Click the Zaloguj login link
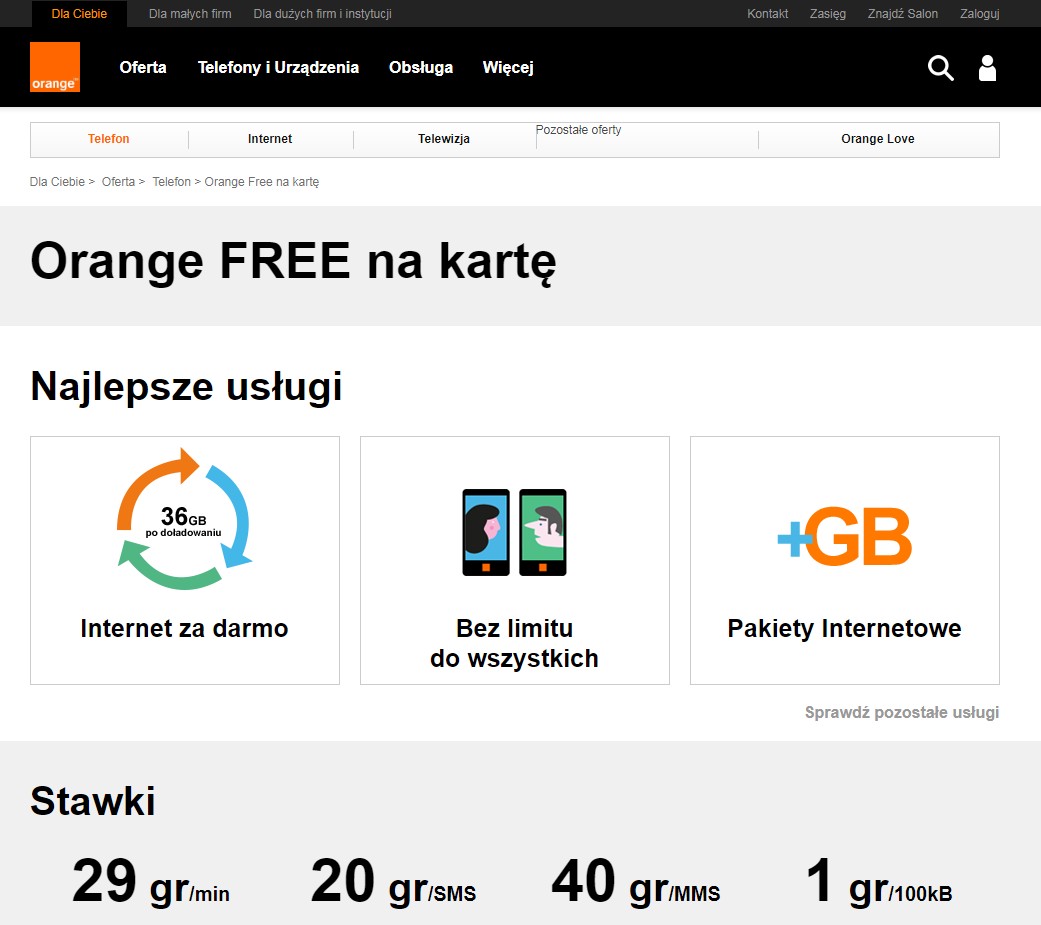This screenshot has width=1041, height=925. [980, 13]
